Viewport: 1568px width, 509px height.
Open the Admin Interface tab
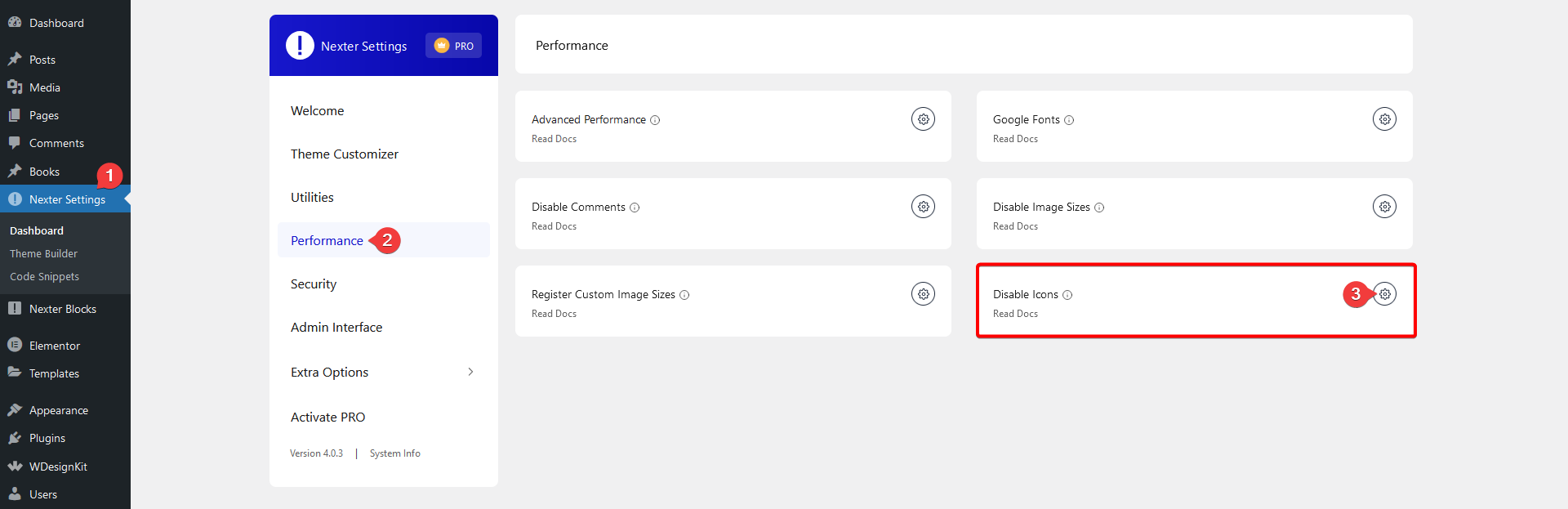(x=336, y=327)
